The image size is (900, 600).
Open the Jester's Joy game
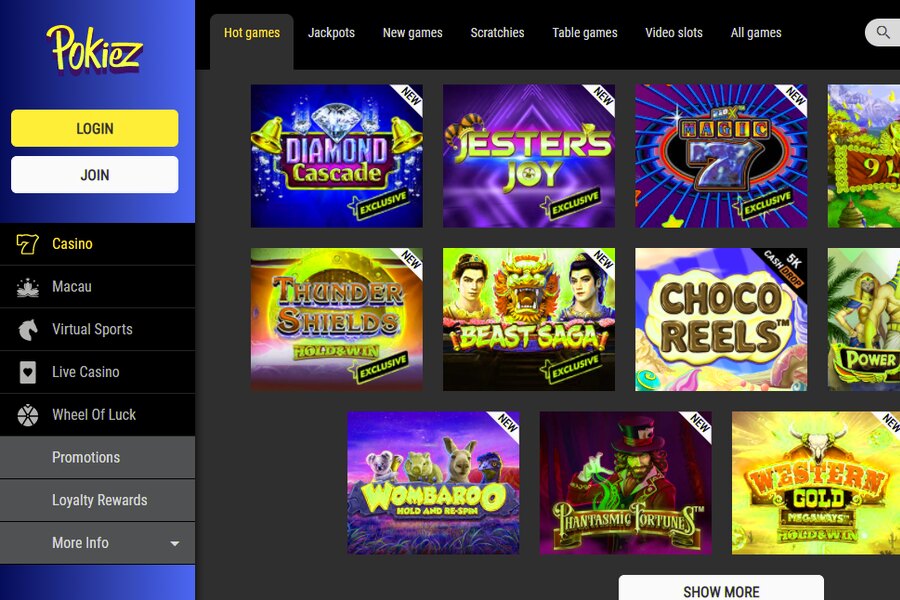coord(529,156)
